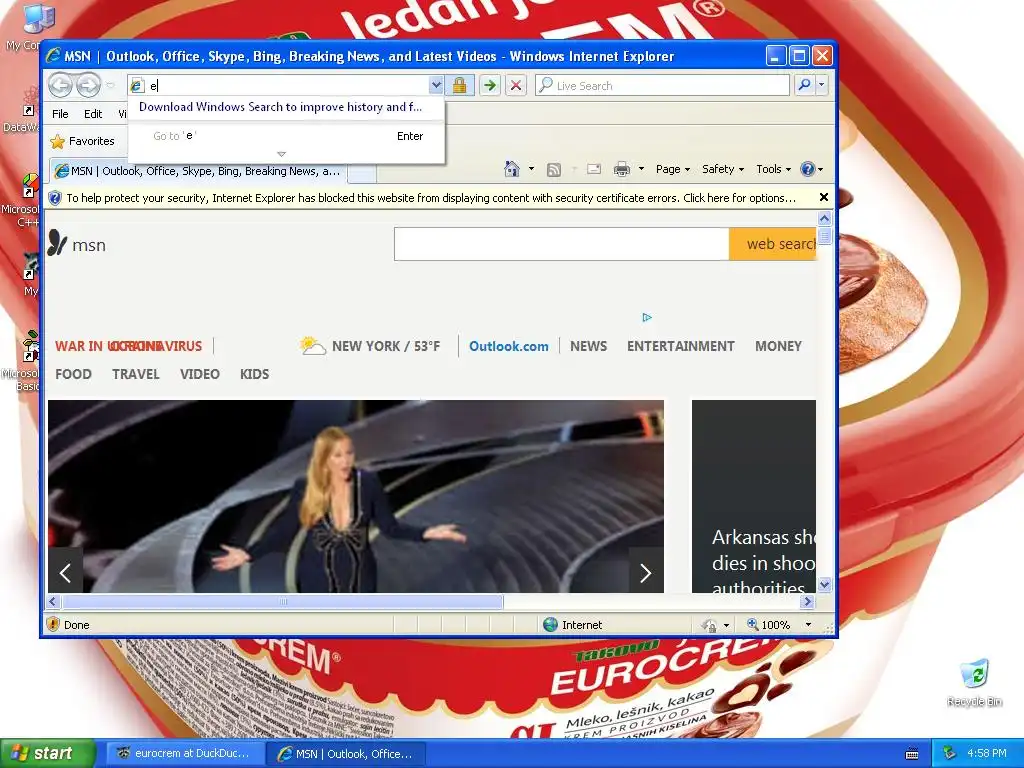
Task: Open the Safety menu
Action: pyautogui.click(x=722, y=169)
